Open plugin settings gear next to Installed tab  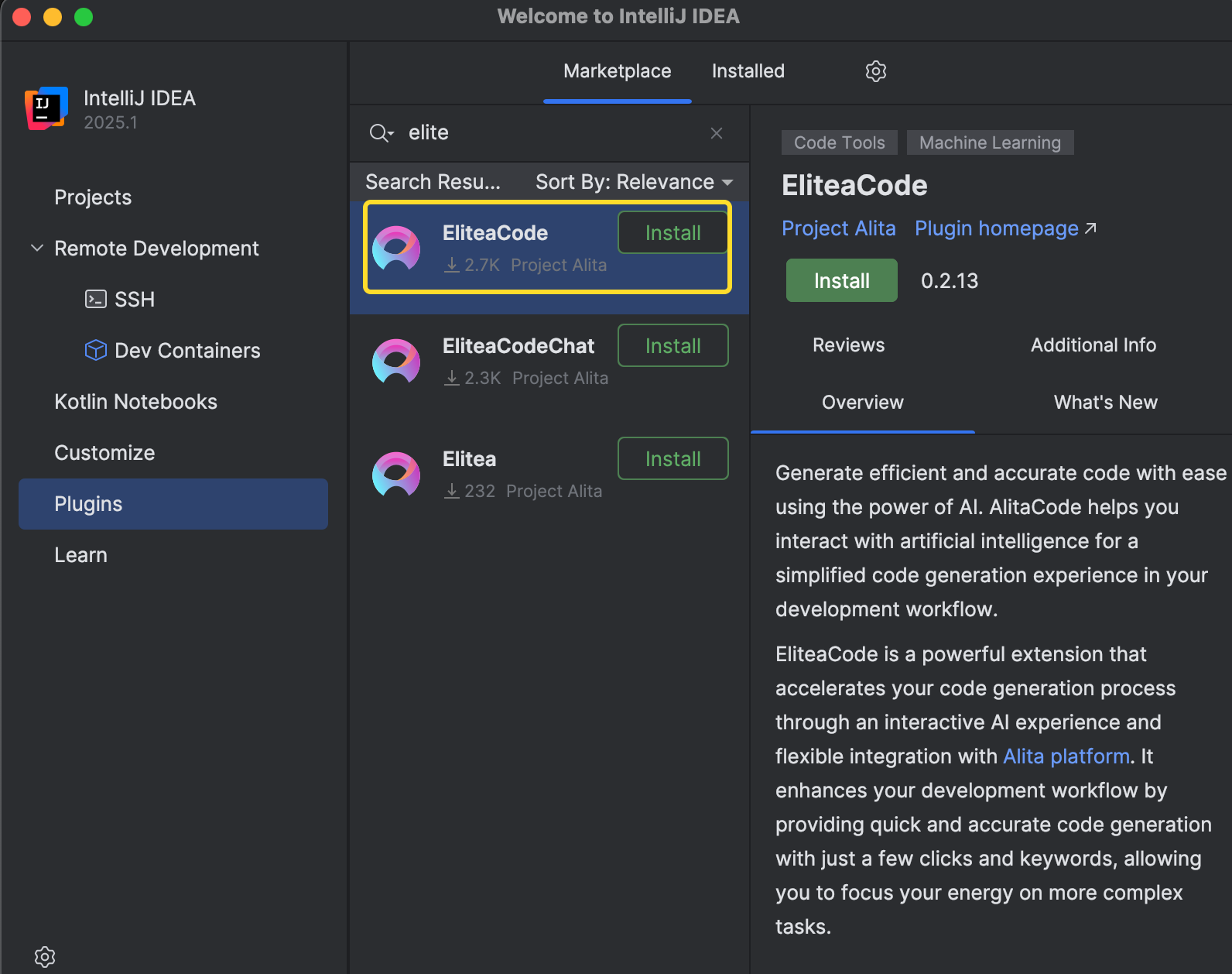click(x=875, y=71)
